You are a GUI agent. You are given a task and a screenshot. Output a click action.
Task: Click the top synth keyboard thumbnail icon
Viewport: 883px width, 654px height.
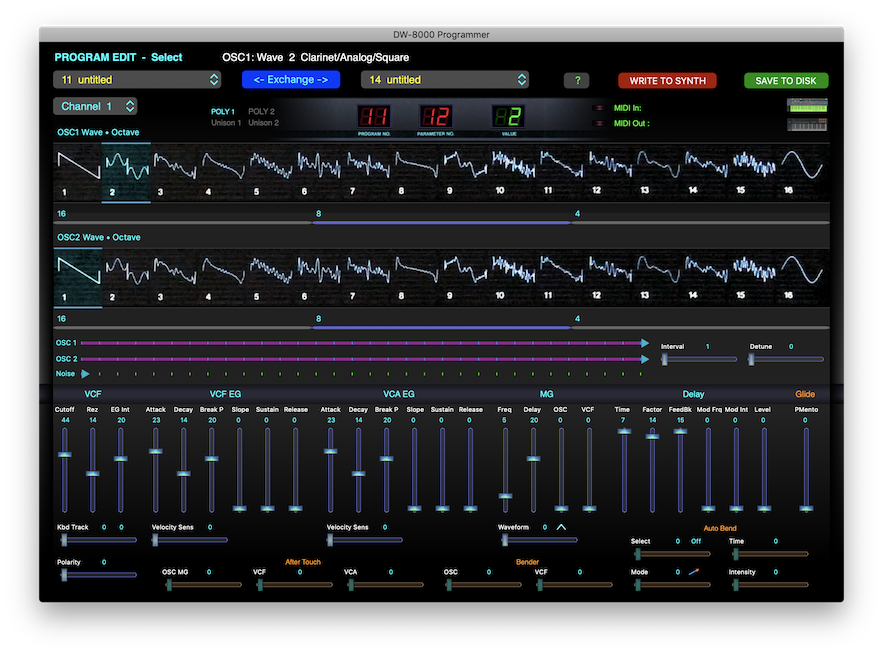[808, 105]
